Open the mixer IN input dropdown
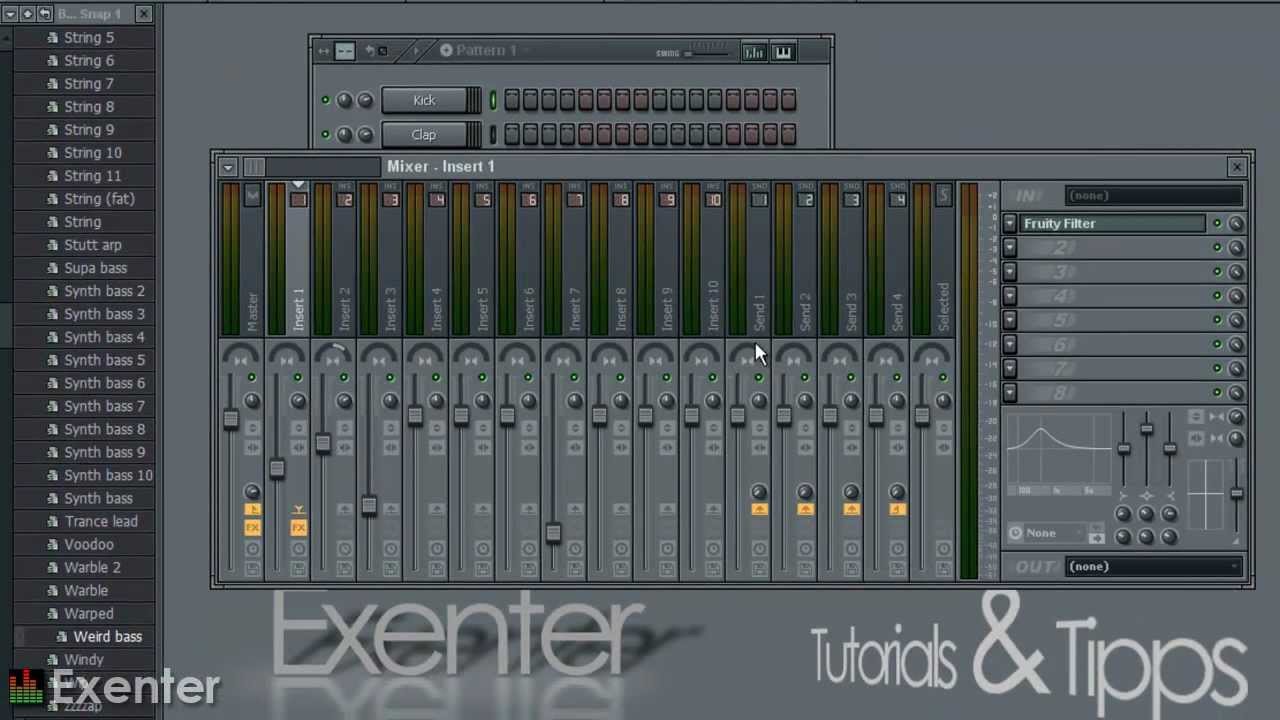Viewport: 1280px width, 720px height. [x=1153, y=196]
